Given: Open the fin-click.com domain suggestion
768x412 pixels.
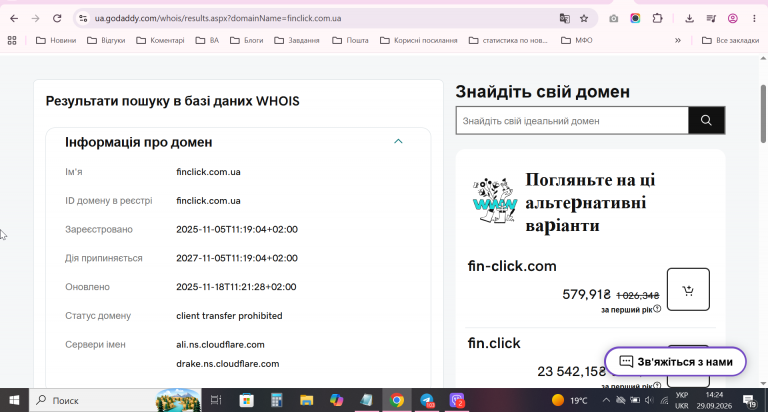Looking at the screenshot, I should (x=512, y=266).
